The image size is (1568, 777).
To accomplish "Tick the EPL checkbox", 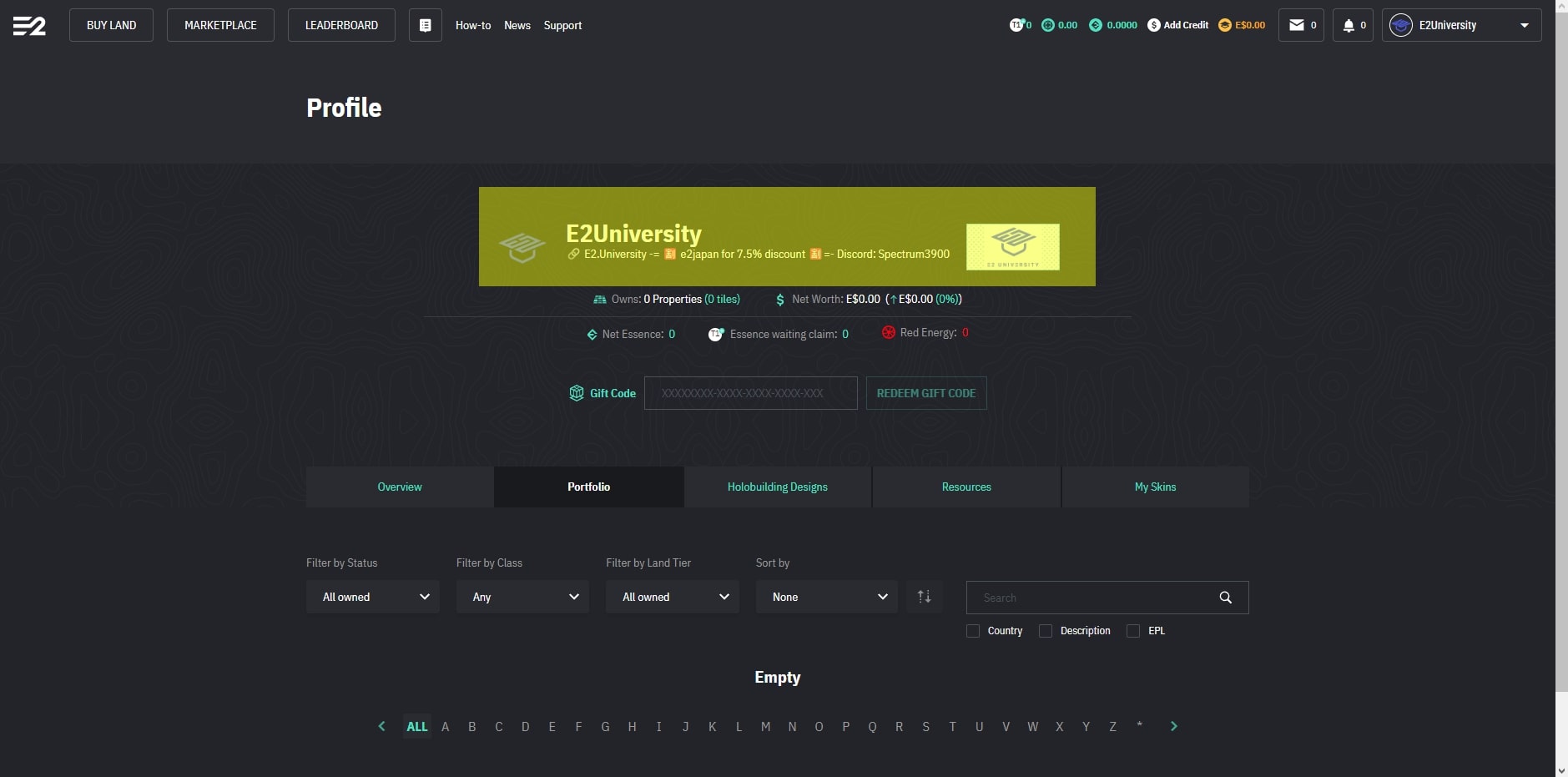I will click(1133, 631).
